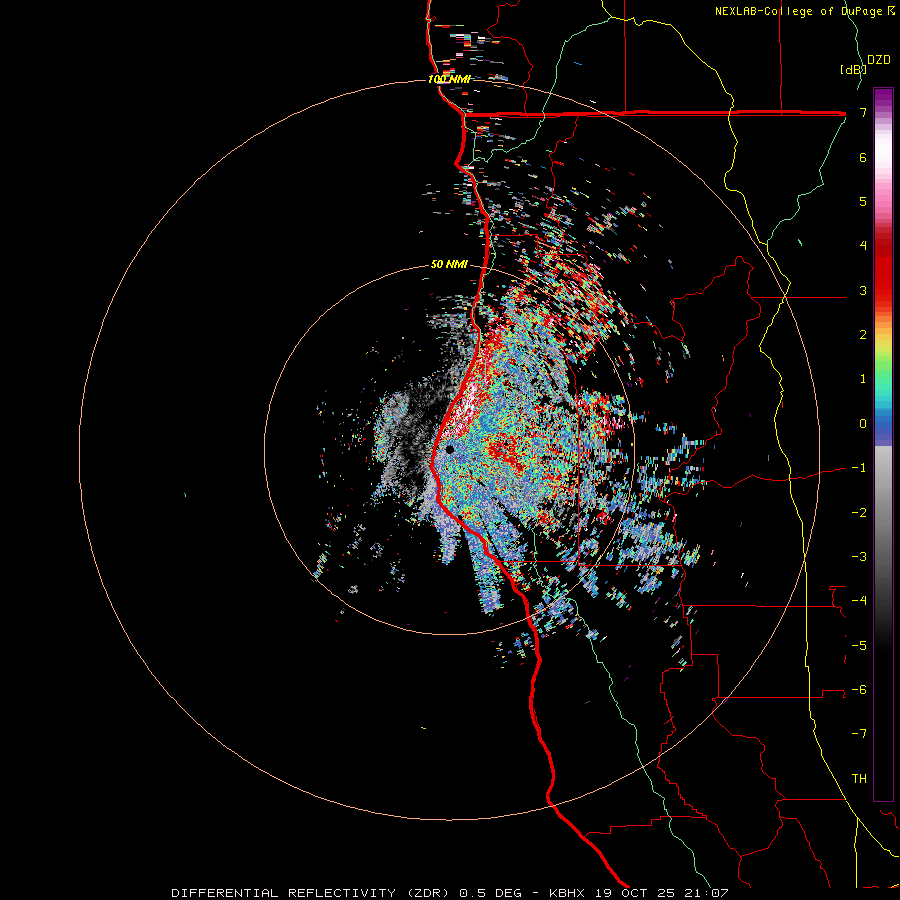Click the 6 value on color scale
The height and width of the screenshot is (900, 900).
click(863, 157)
